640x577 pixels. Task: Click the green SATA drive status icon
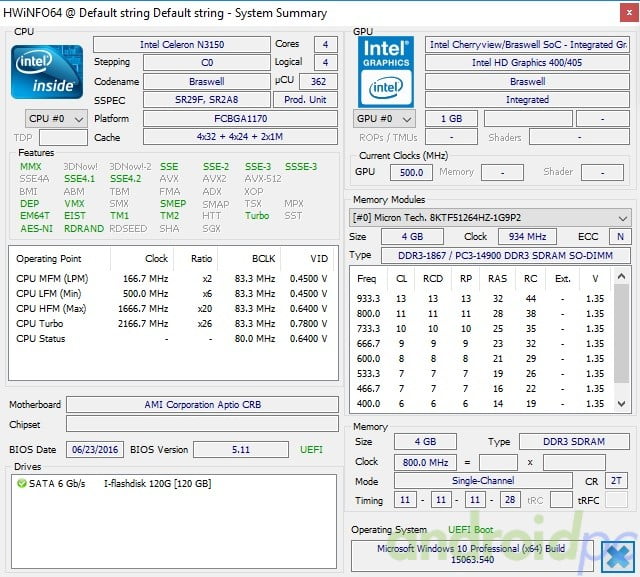pyautogui.click(x=21, y=484)
